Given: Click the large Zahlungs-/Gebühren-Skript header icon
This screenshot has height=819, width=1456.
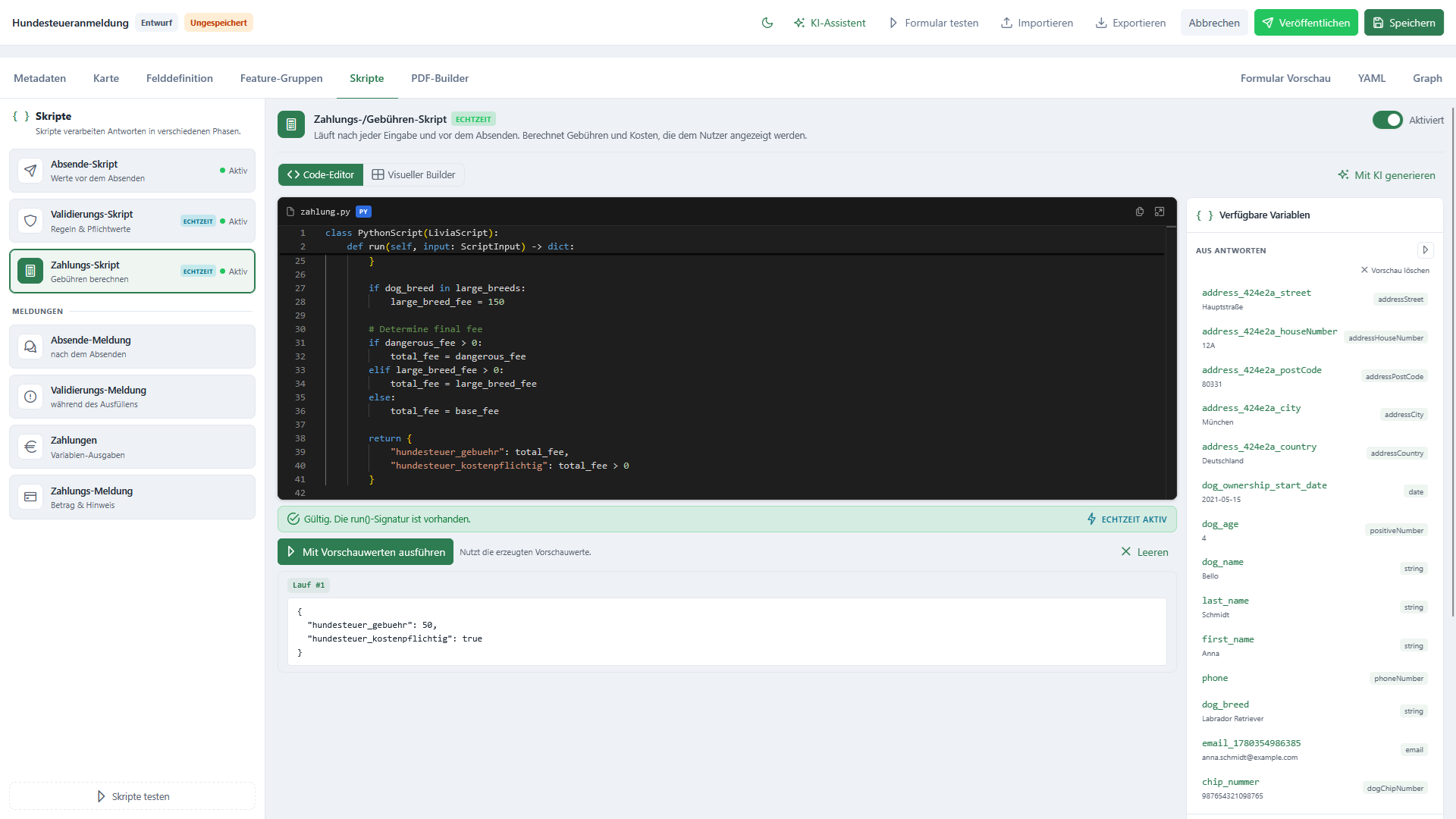Looking at the screenshot, I should (291, 124).
